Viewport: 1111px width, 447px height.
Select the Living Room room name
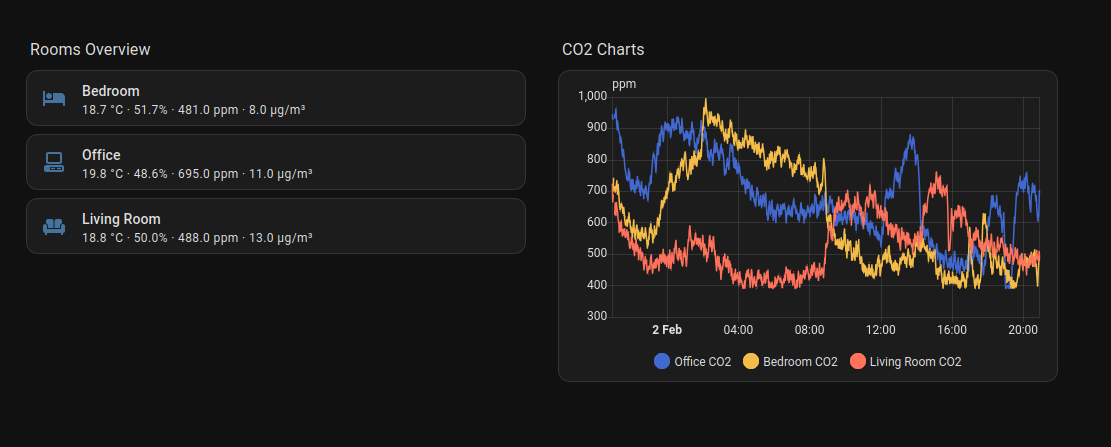click(x=121, y=219)
